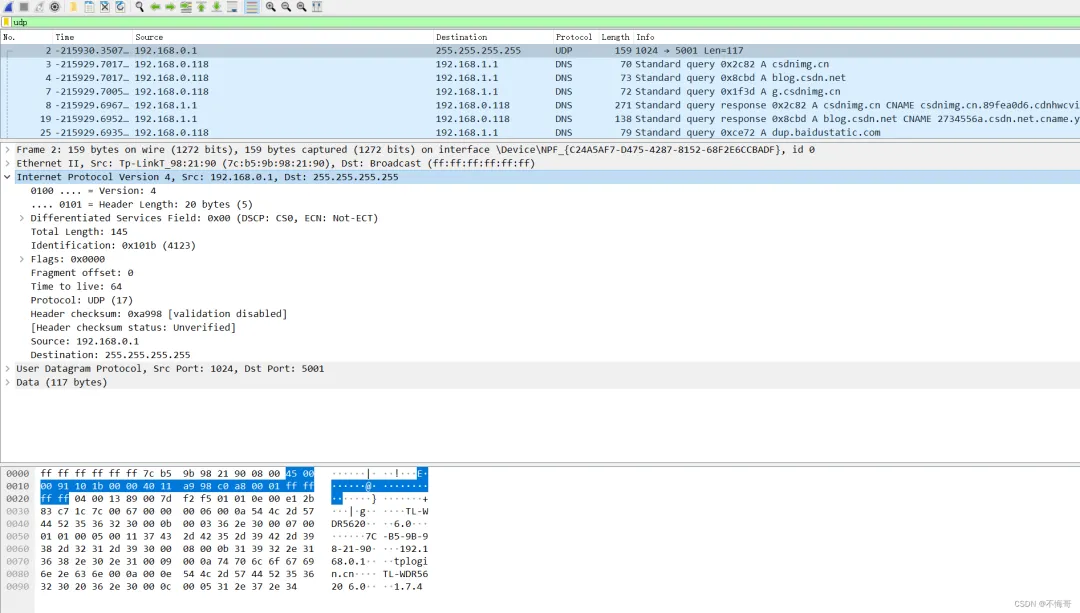Viewport: 1080px width, 613px height.
Task: Stop the packet capture
Action: coord(23,6)
